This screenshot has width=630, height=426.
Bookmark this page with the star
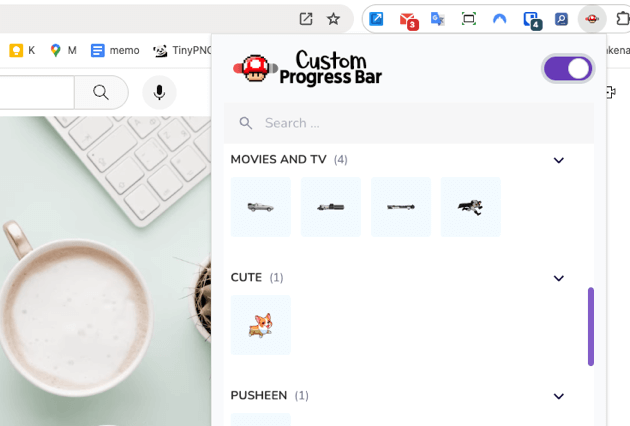[333, 18]
